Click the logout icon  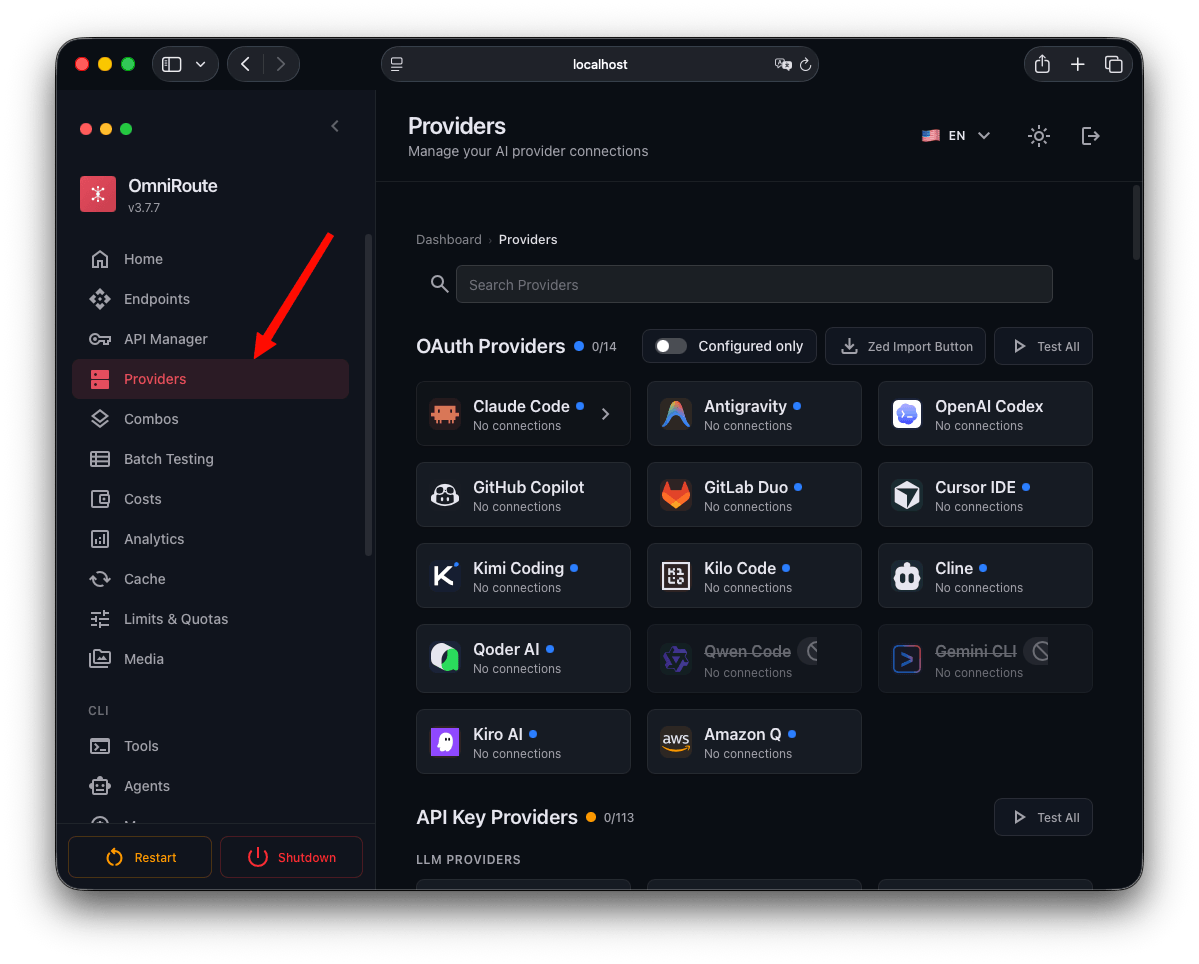click(1090, 136)
